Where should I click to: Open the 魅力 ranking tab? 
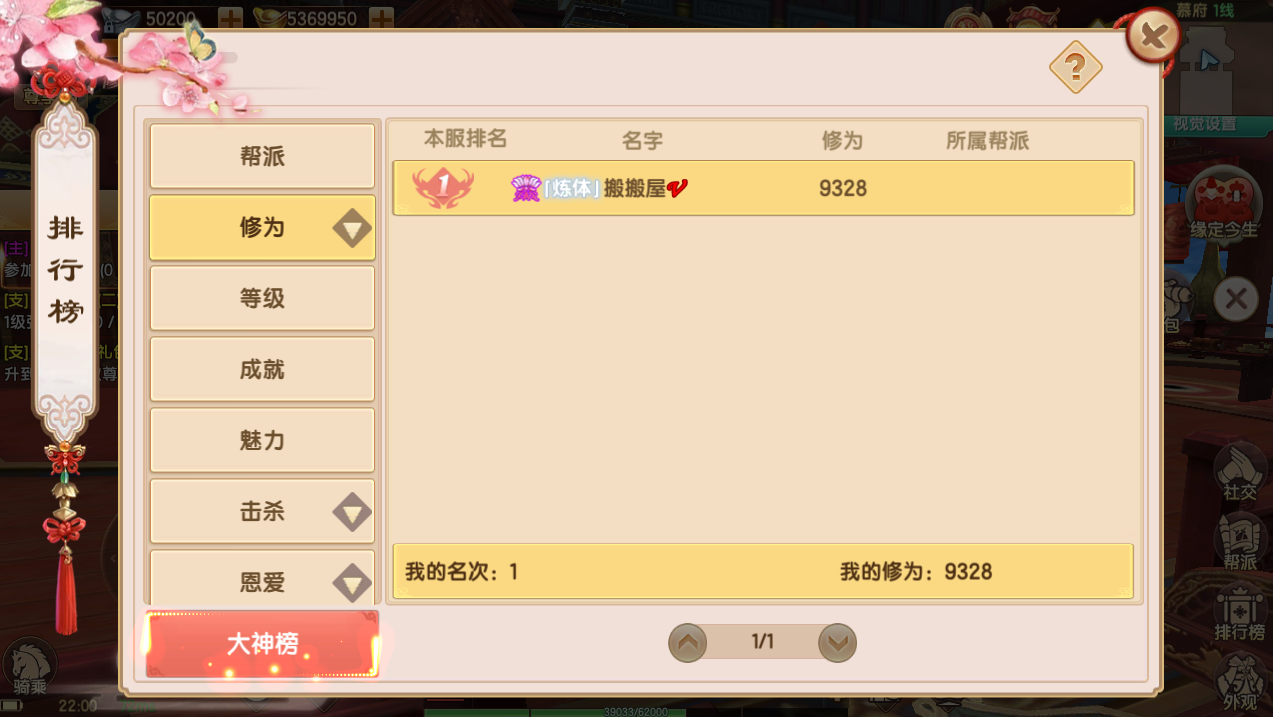[262, 441]
